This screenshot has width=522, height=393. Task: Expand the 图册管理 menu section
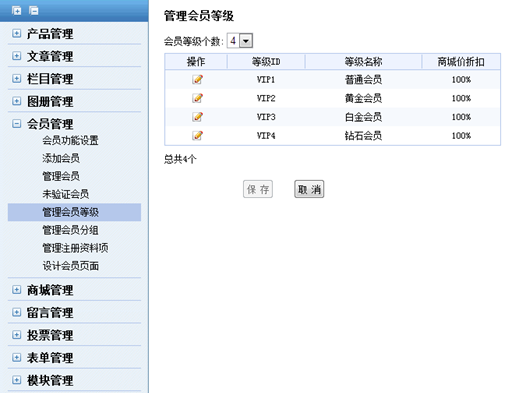16,101
